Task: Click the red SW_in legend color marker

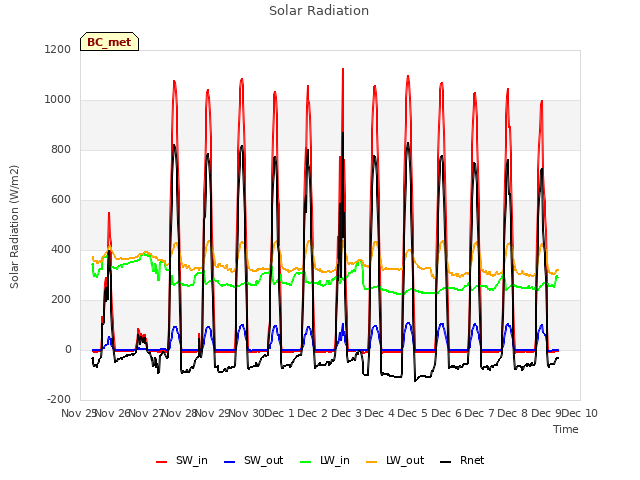Action: tap(162, 462)
